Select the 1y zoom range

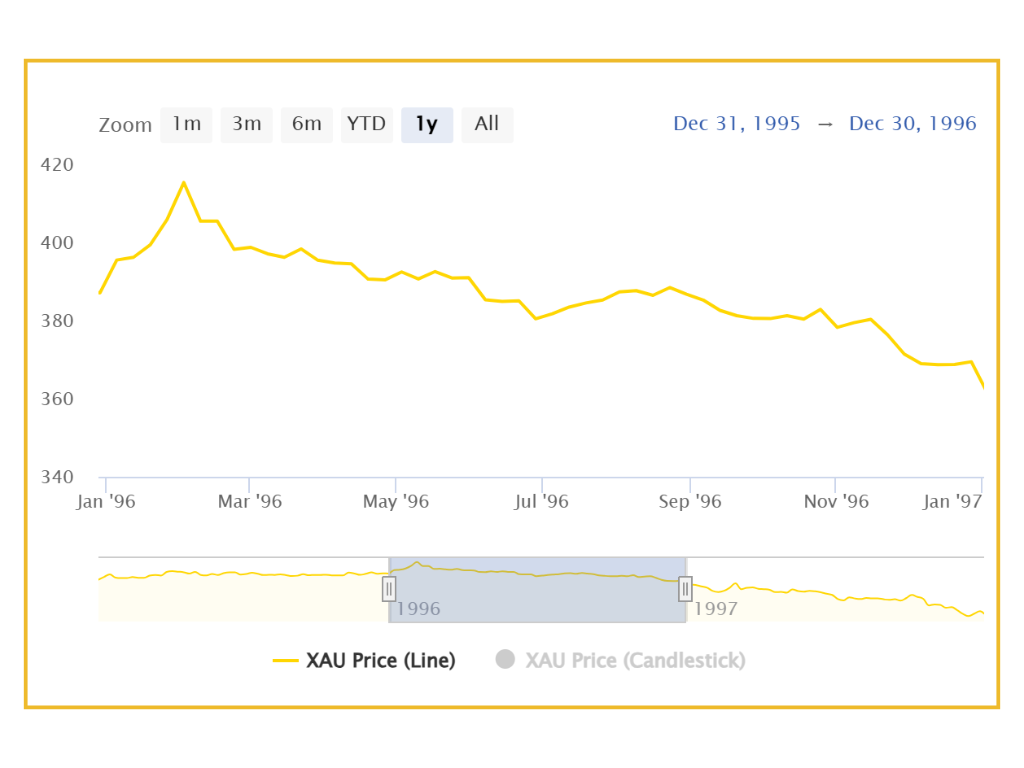pos(427,124)
